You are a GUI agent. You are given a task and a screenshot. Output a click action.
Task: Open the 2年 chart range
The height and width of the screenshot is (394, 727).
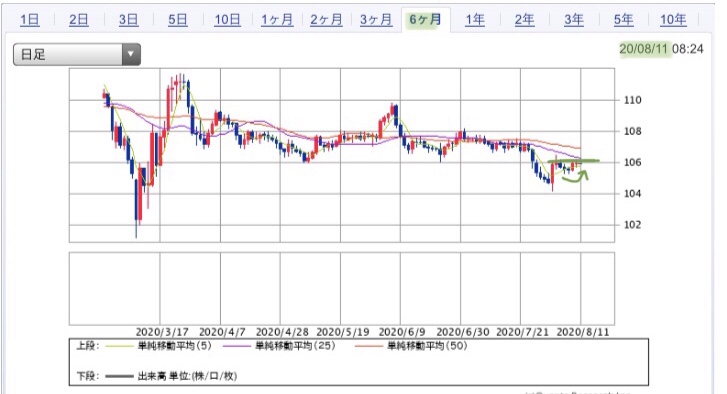524,20
